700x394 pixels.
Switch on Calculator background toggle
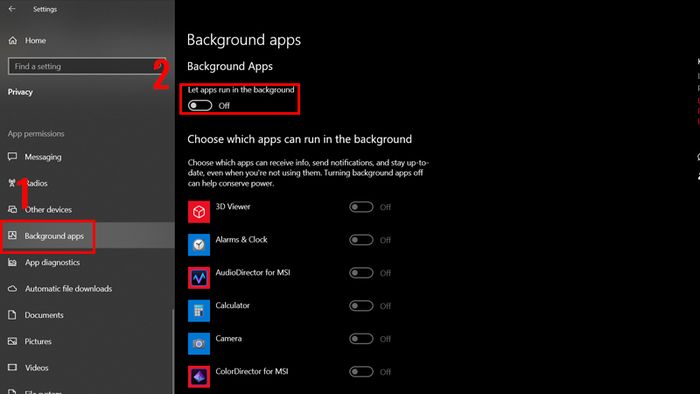361,306
